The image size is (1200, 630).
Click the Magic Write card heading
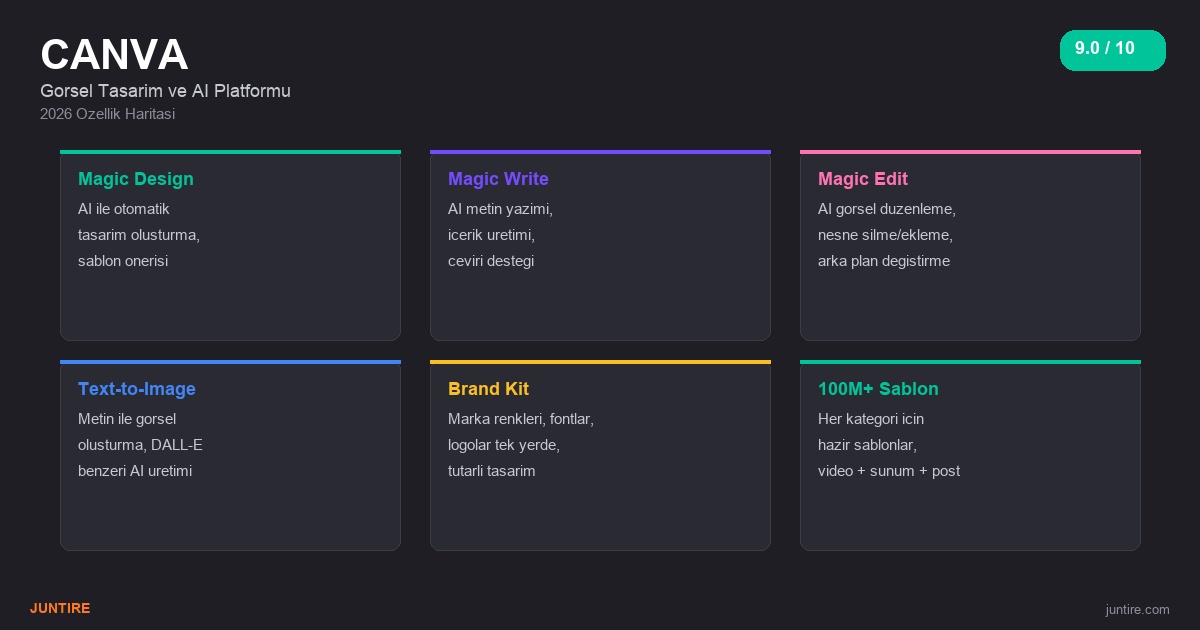tap(498, 179)
